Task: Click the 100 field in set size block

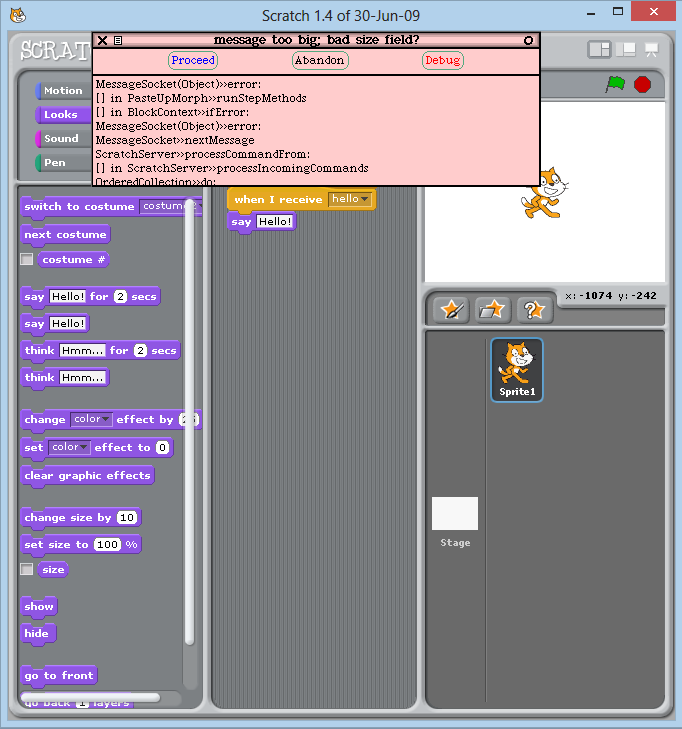Action: (107, 544)
